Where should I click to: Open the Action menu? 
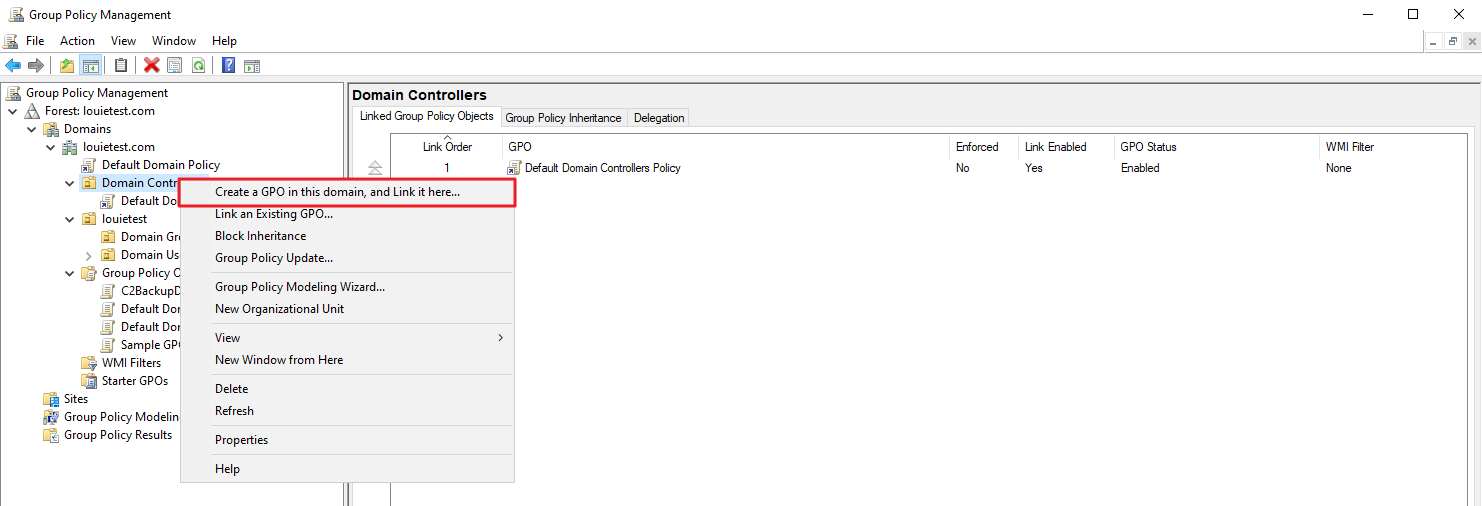click(77, 41)
